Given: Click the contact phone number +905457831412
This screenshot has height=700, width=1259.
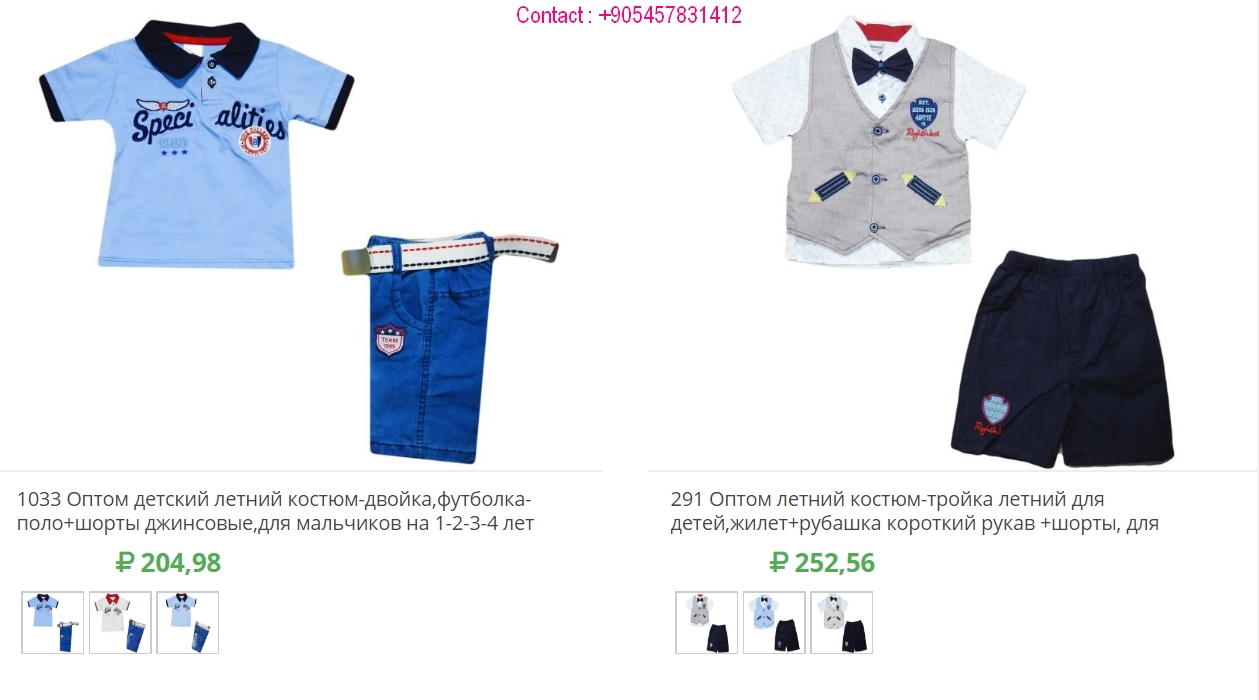Looking at the screenshot, I should 629,15.
